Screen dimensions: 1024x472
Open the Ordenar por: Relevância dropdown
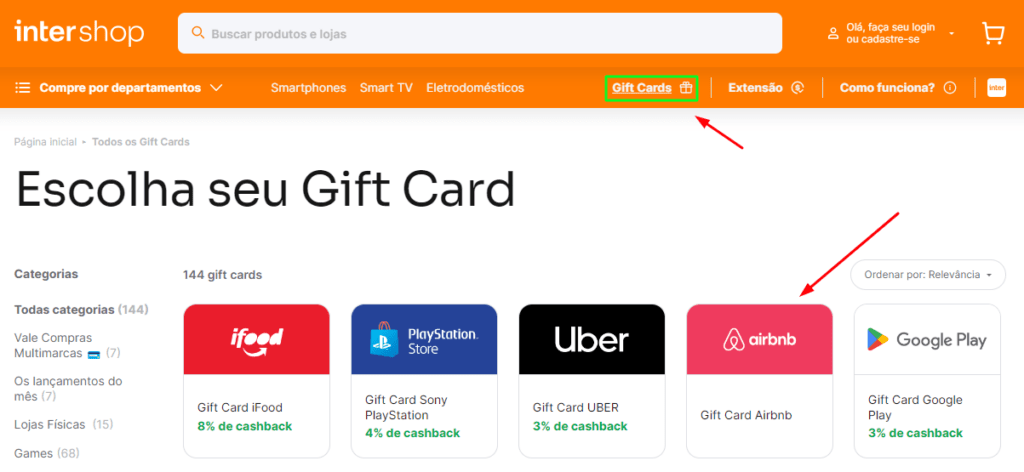(x=927, y=275)
